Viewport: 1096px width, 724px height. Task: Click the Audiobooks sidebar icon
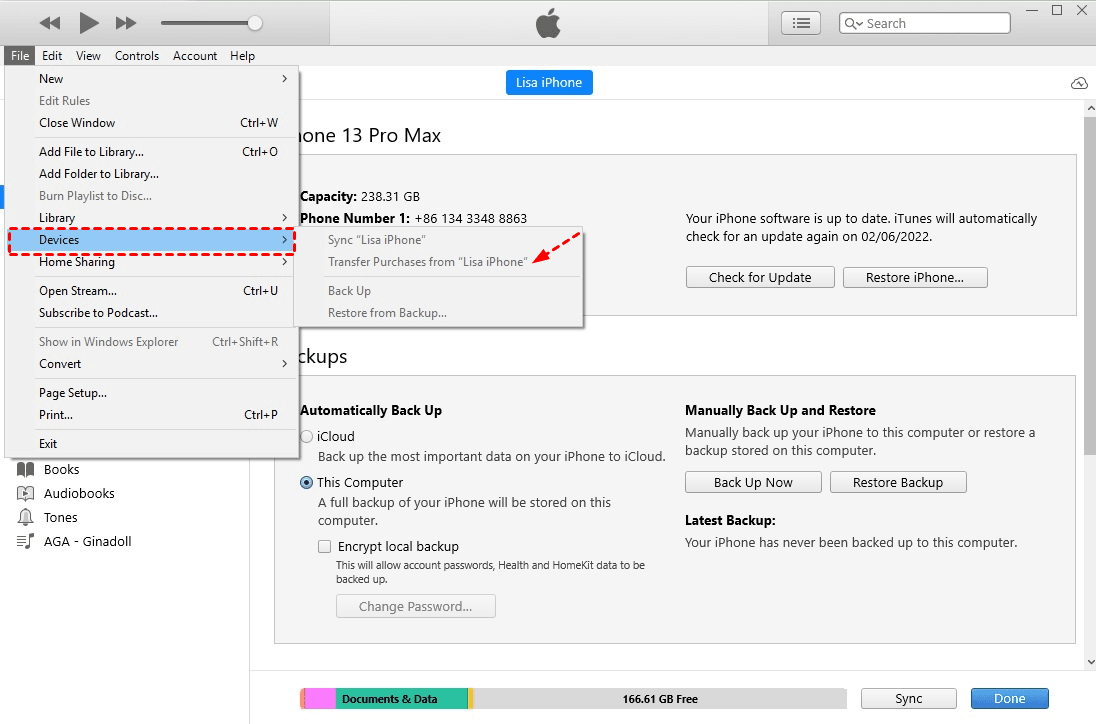click(25, 493)
